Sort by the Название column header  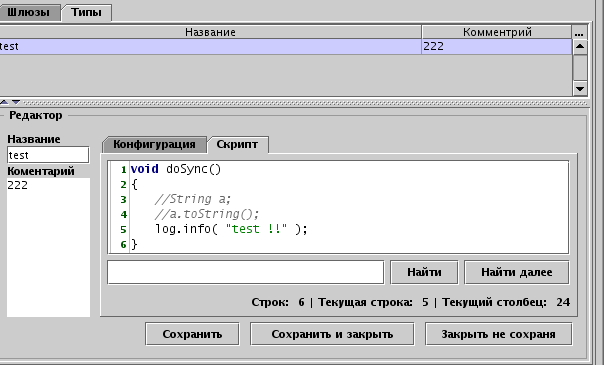coord(210,32)
